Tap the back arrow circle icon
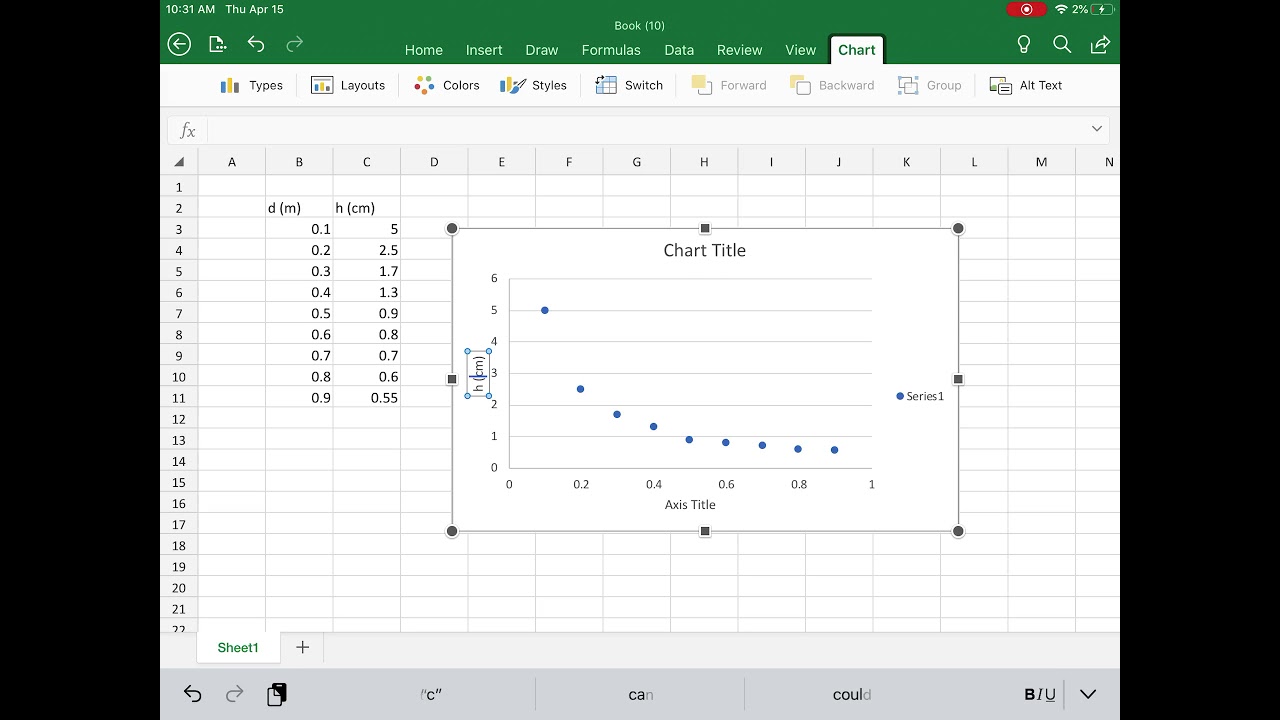This screenshot has height=720, width=1280. pos(179,44)
